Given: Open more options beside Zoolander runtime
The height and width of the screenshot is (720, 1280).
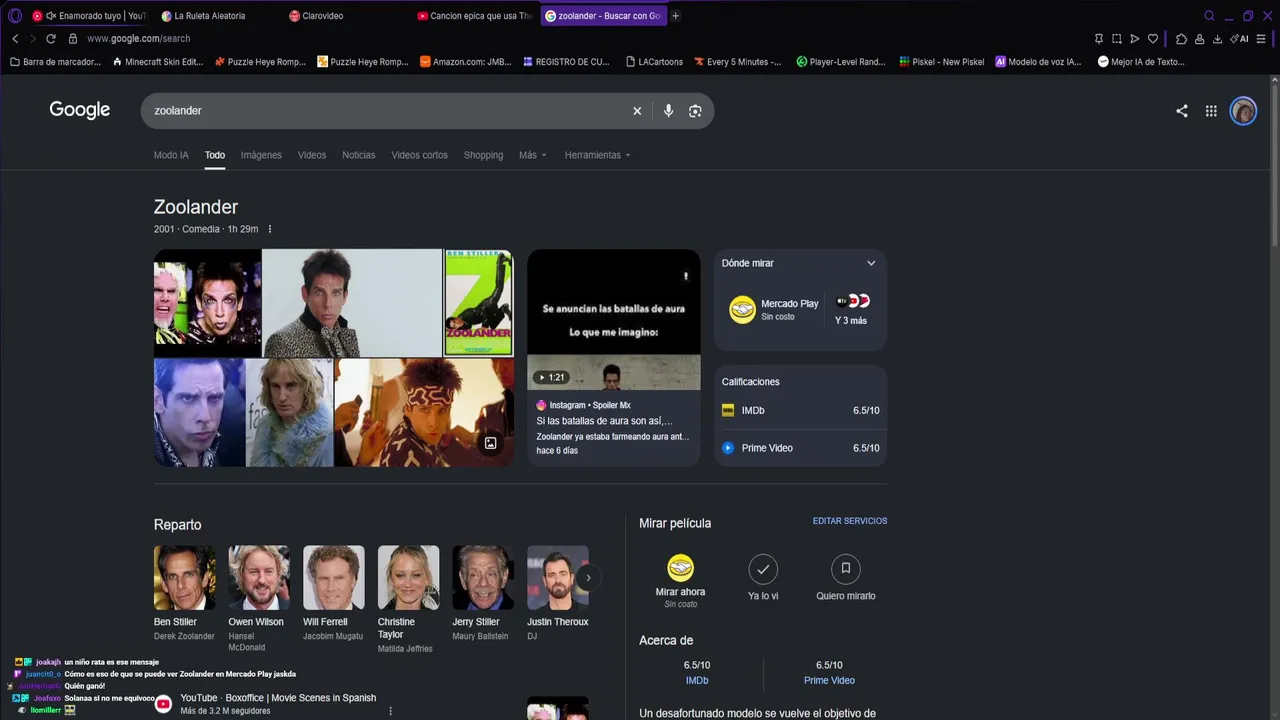Looking at the screenshot, I should tap(269, 229).
